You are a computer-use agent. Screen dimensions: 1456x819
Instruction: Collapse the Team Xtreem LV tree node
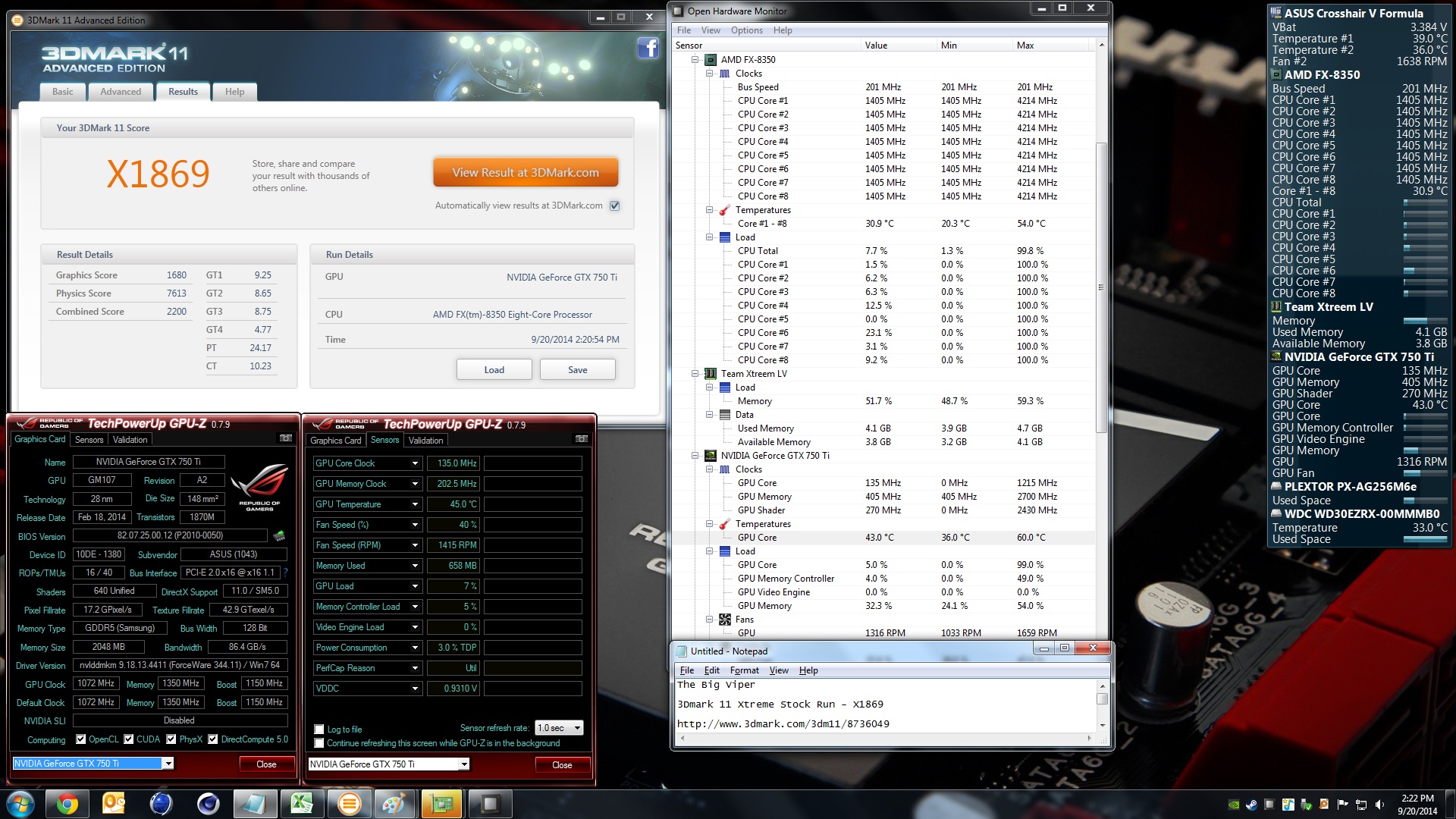(x=695, y=374)
